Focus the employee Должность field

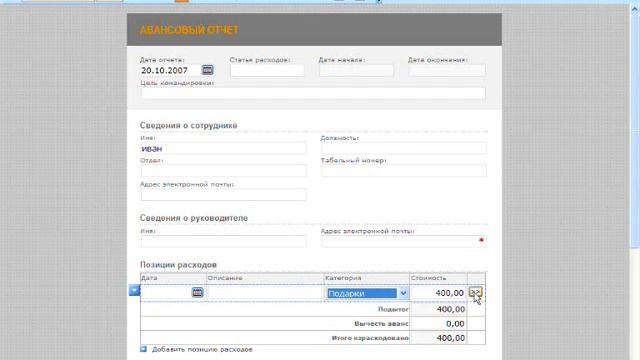(404, 148)
